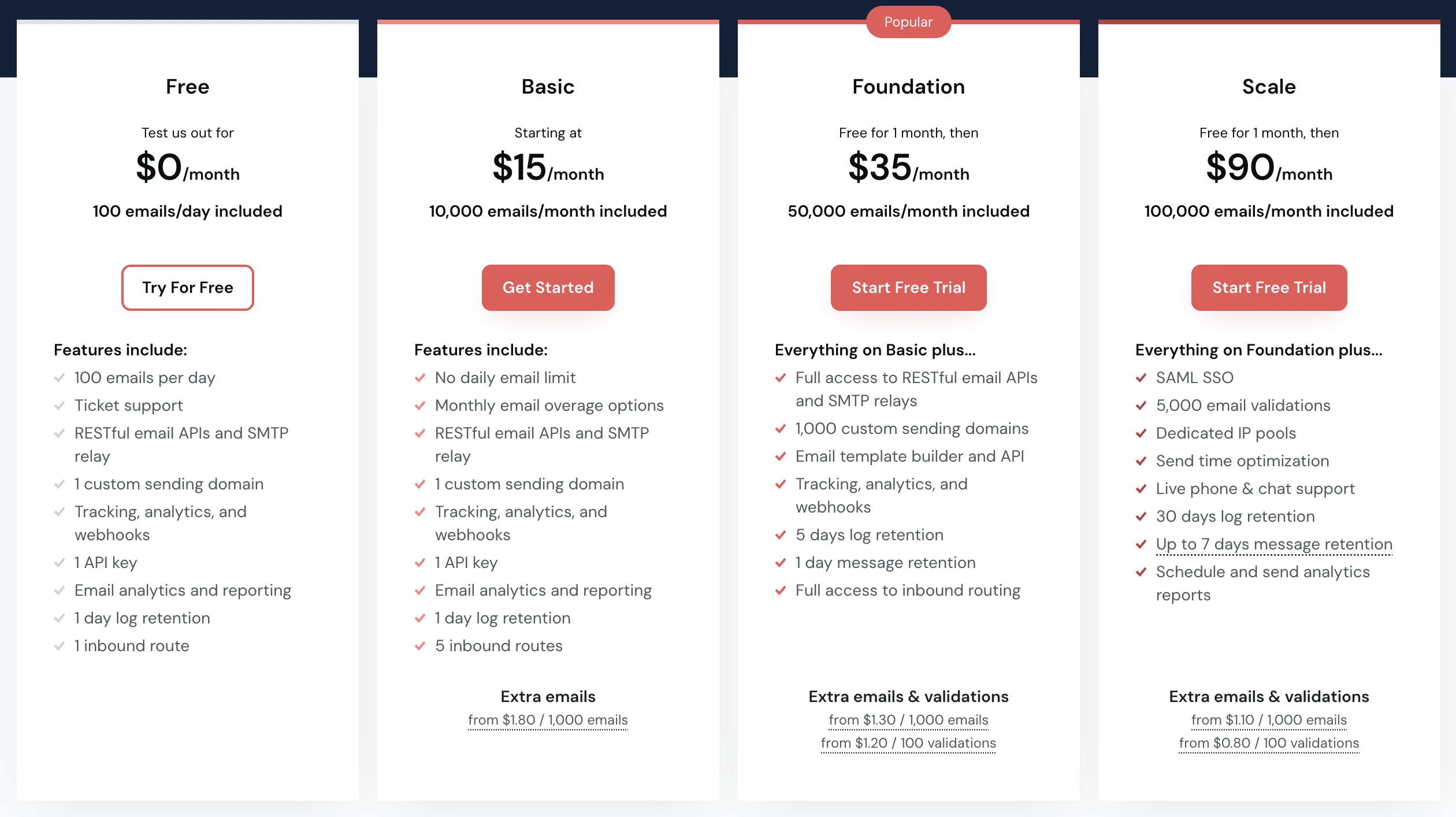This screenshot has height=817, width=1456.
Task: Click checkmark beside SAML SSO
Action: 1141,378
